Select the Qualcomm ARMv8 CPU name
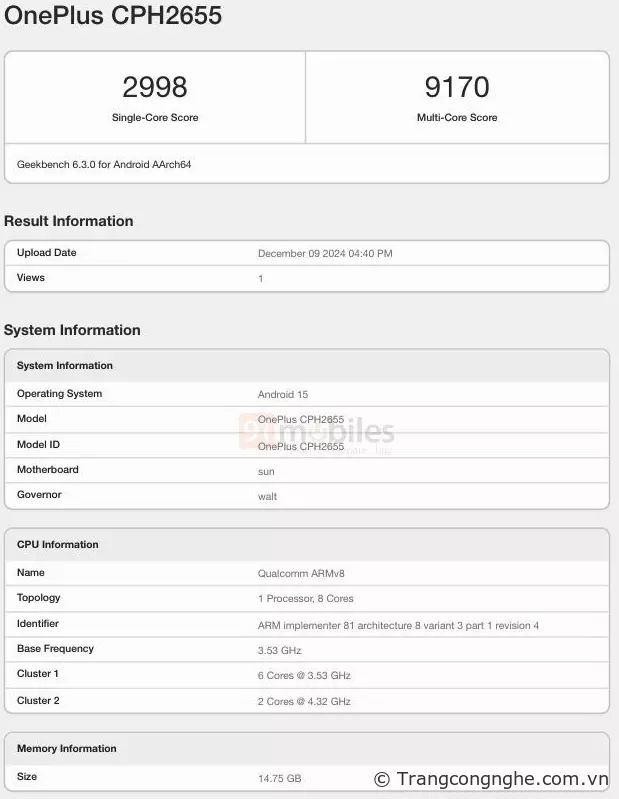This screenshot has width=619, height=799. tap(301, 574)
